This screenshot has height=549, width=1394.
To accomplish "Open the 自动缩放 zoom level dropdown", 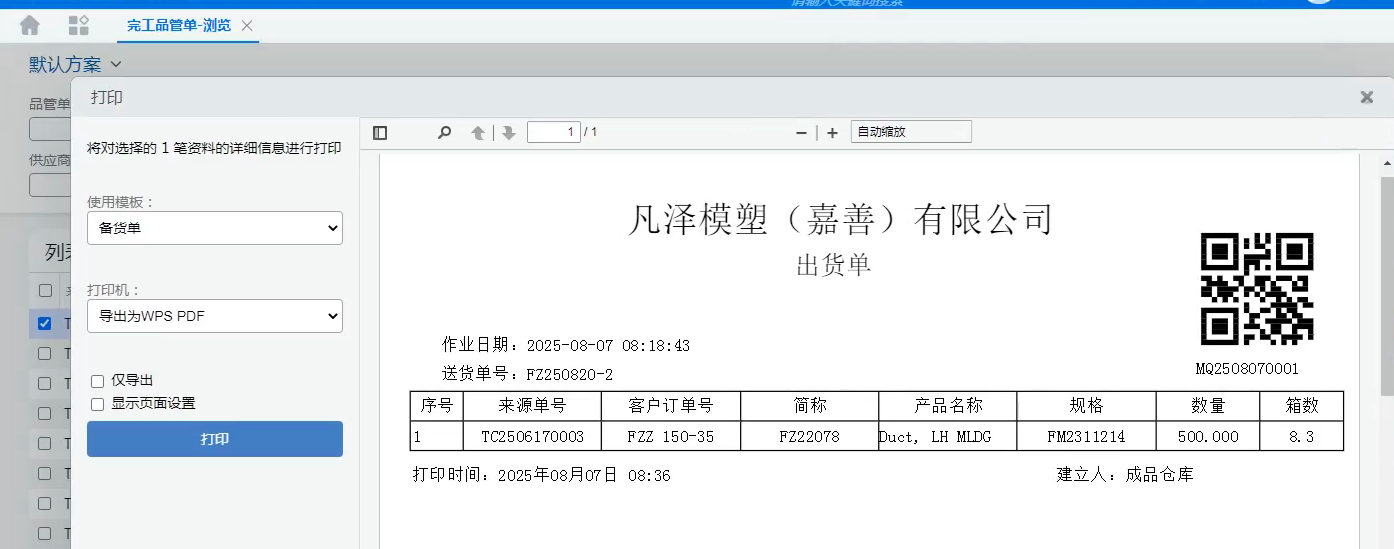I will (x=910, y=132).
